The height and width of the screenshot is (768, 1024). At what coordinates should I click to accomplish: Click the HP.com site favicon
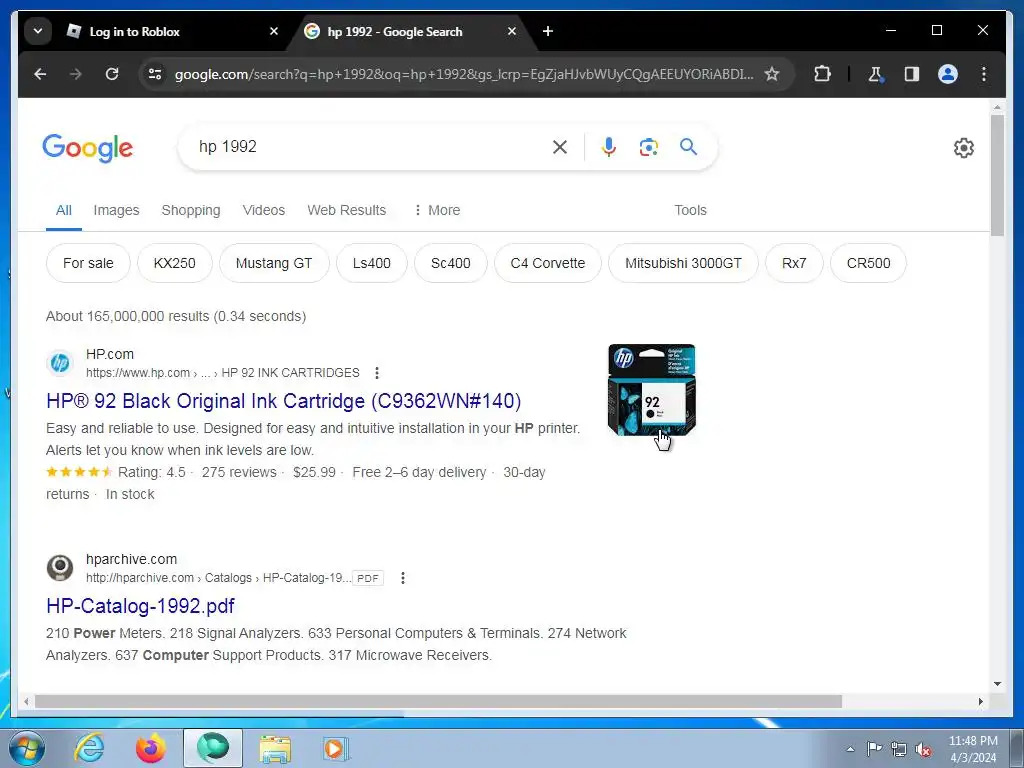click(59, 362)
